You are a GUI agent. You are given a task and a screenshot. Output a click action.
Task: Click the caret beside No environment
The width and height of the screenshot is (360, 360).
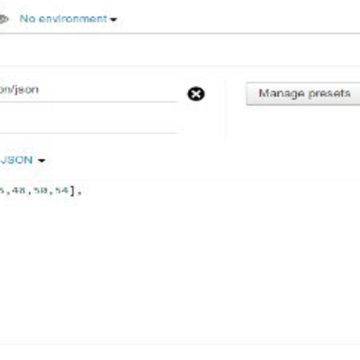pyautogui.click(x=113, y=20)
